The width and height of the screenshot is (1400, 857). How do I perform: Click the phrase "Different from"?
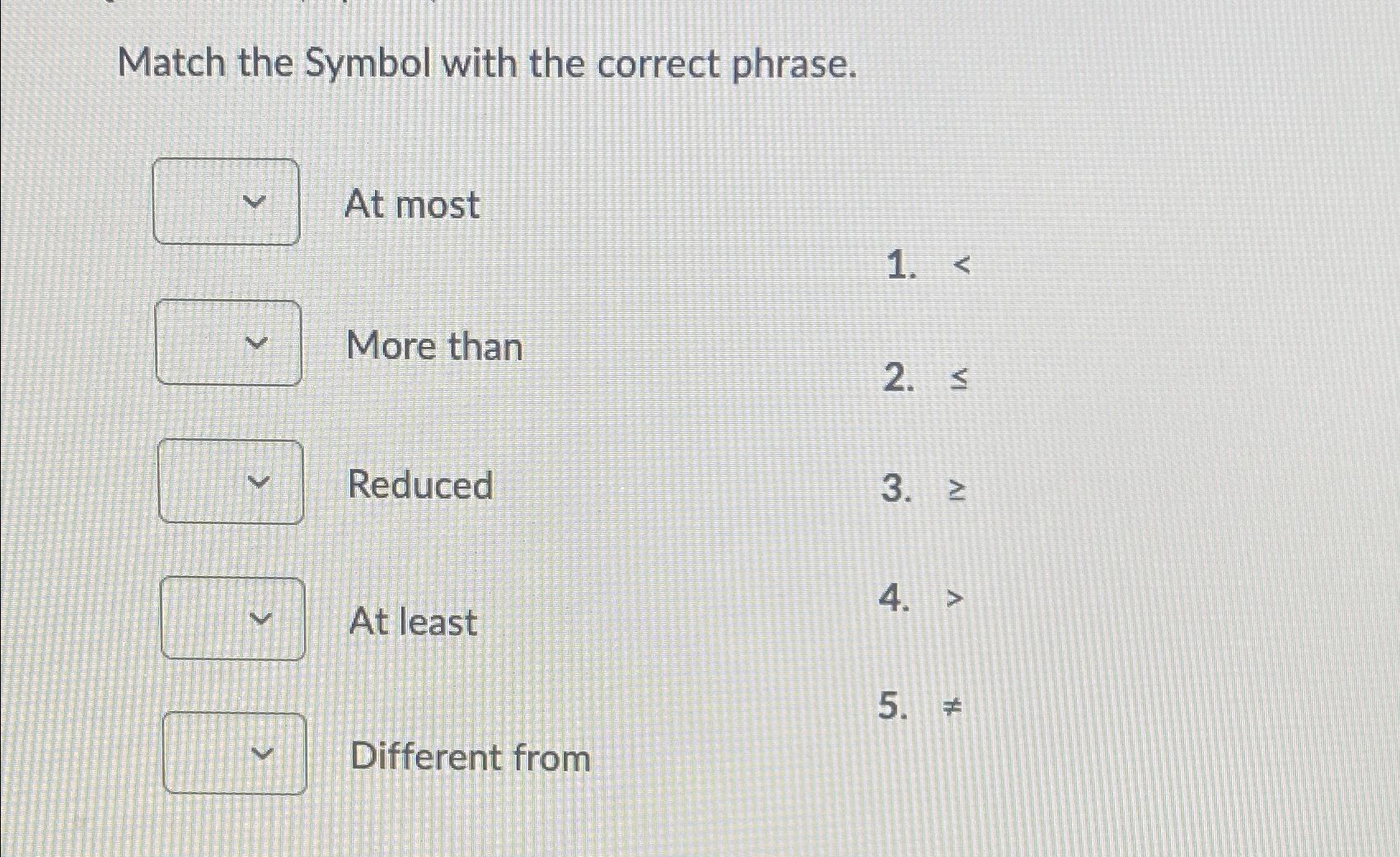coord(468,758)
